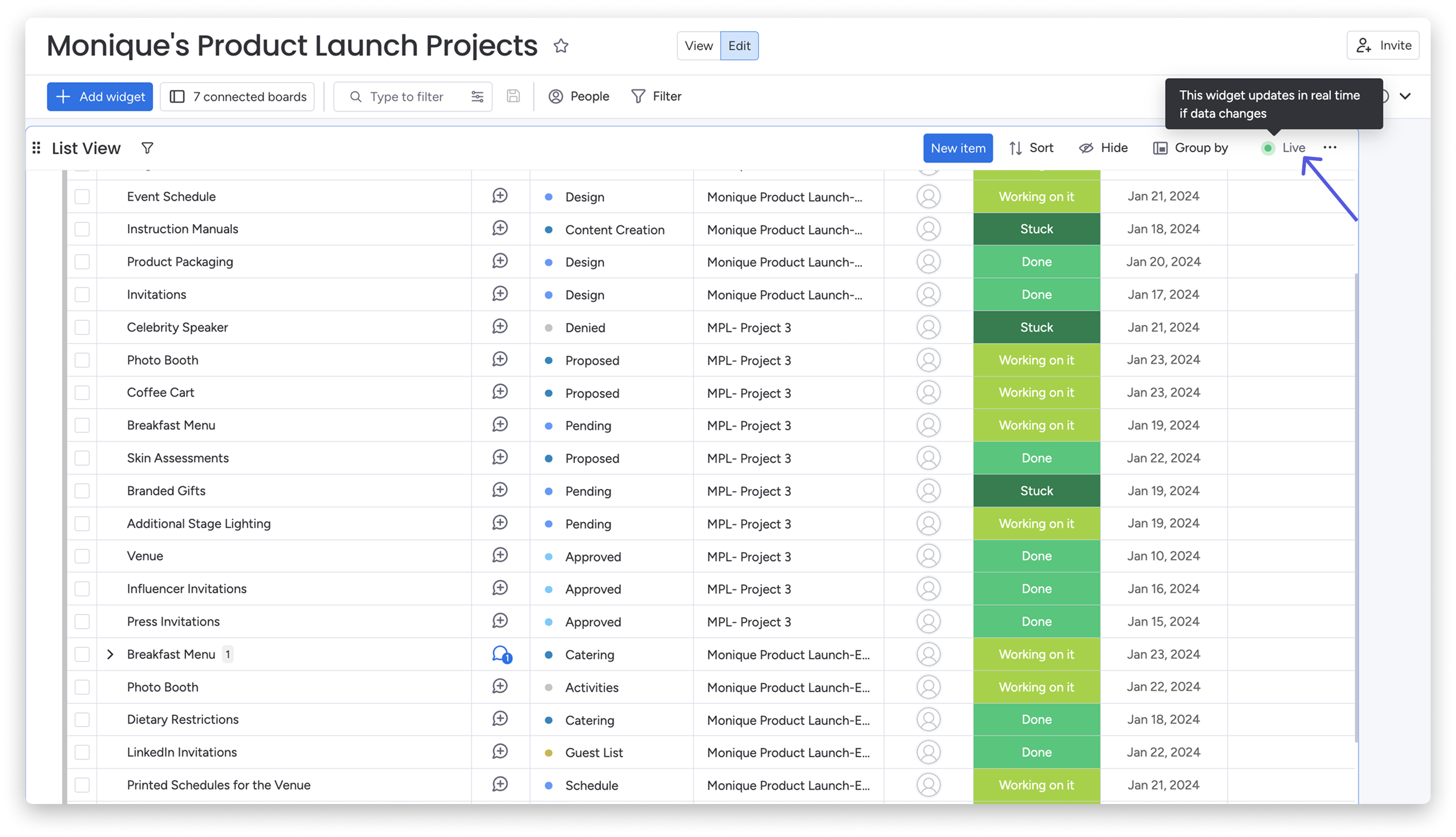The height and width of the screenshot is (837, 1456).
Task: Click the New item button
Action: pyautogui.click(x=958, y=148)
